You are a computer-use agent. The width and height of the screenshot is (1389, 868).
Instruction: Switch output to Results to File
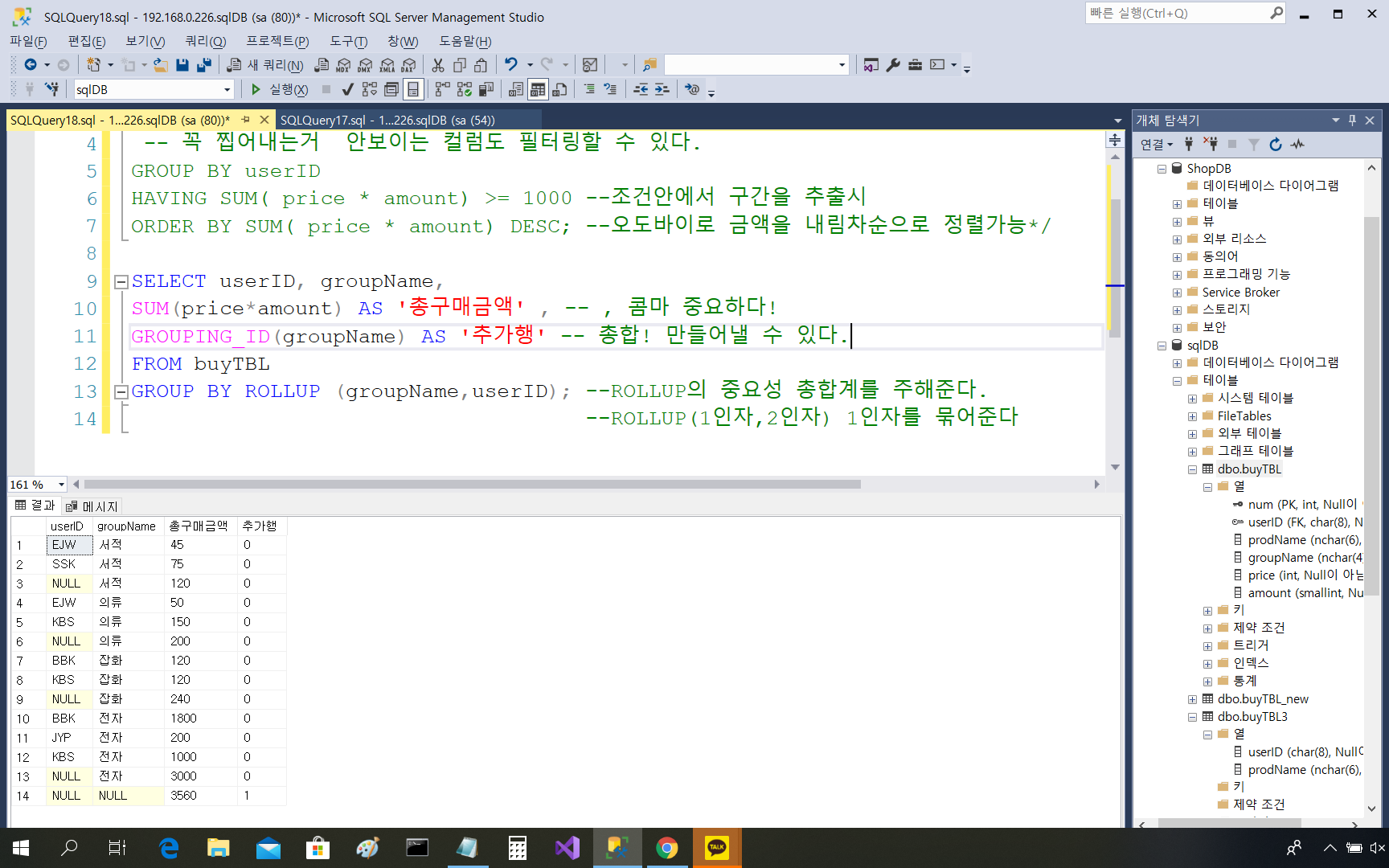click(x=560, y=89)
